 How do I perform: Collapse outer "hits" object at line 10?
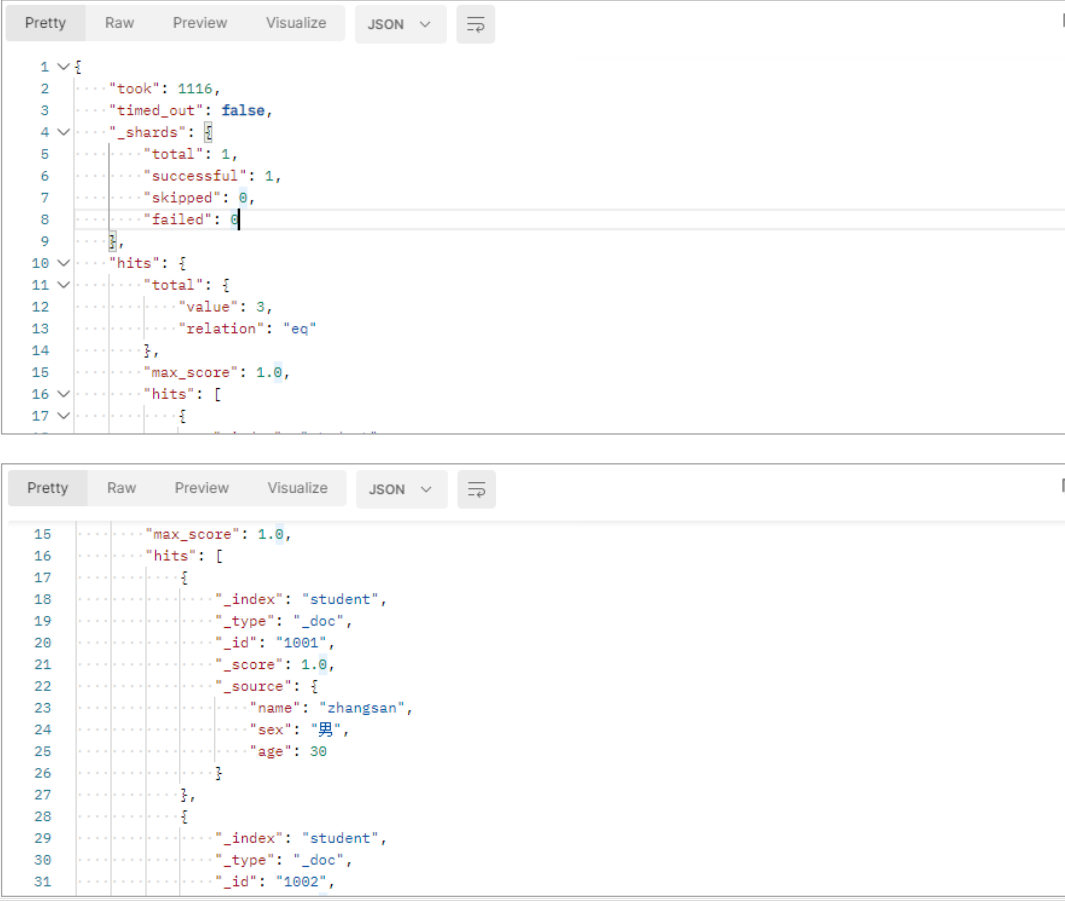[x=63, y=263]
